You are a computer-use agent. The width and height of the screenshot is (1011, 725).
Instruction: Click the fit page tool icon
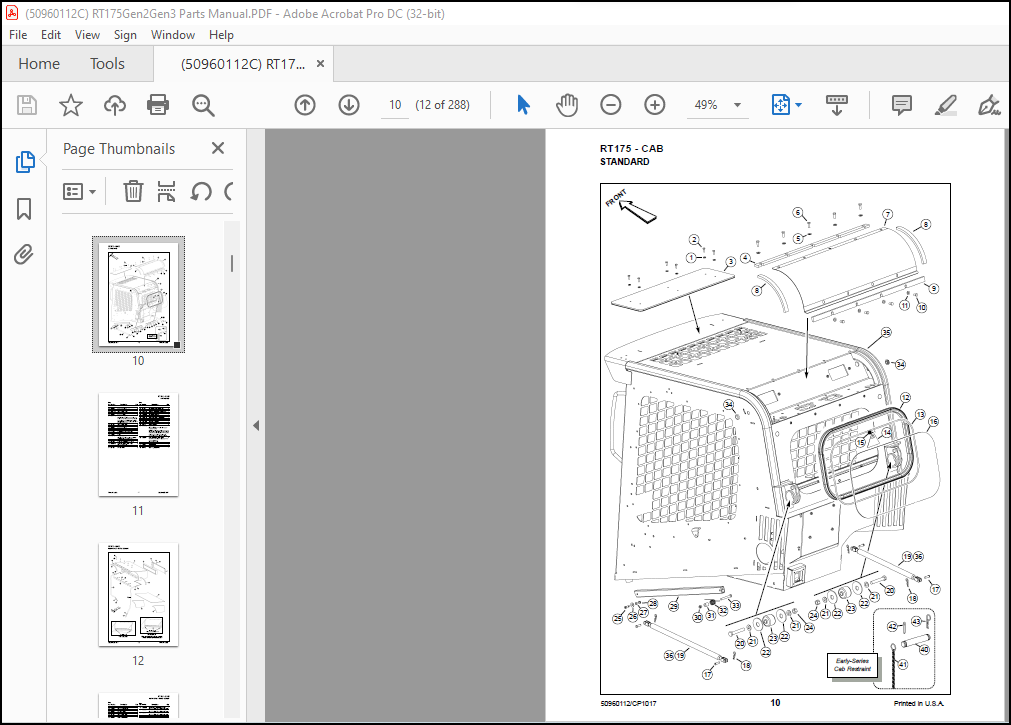[780, 104]
